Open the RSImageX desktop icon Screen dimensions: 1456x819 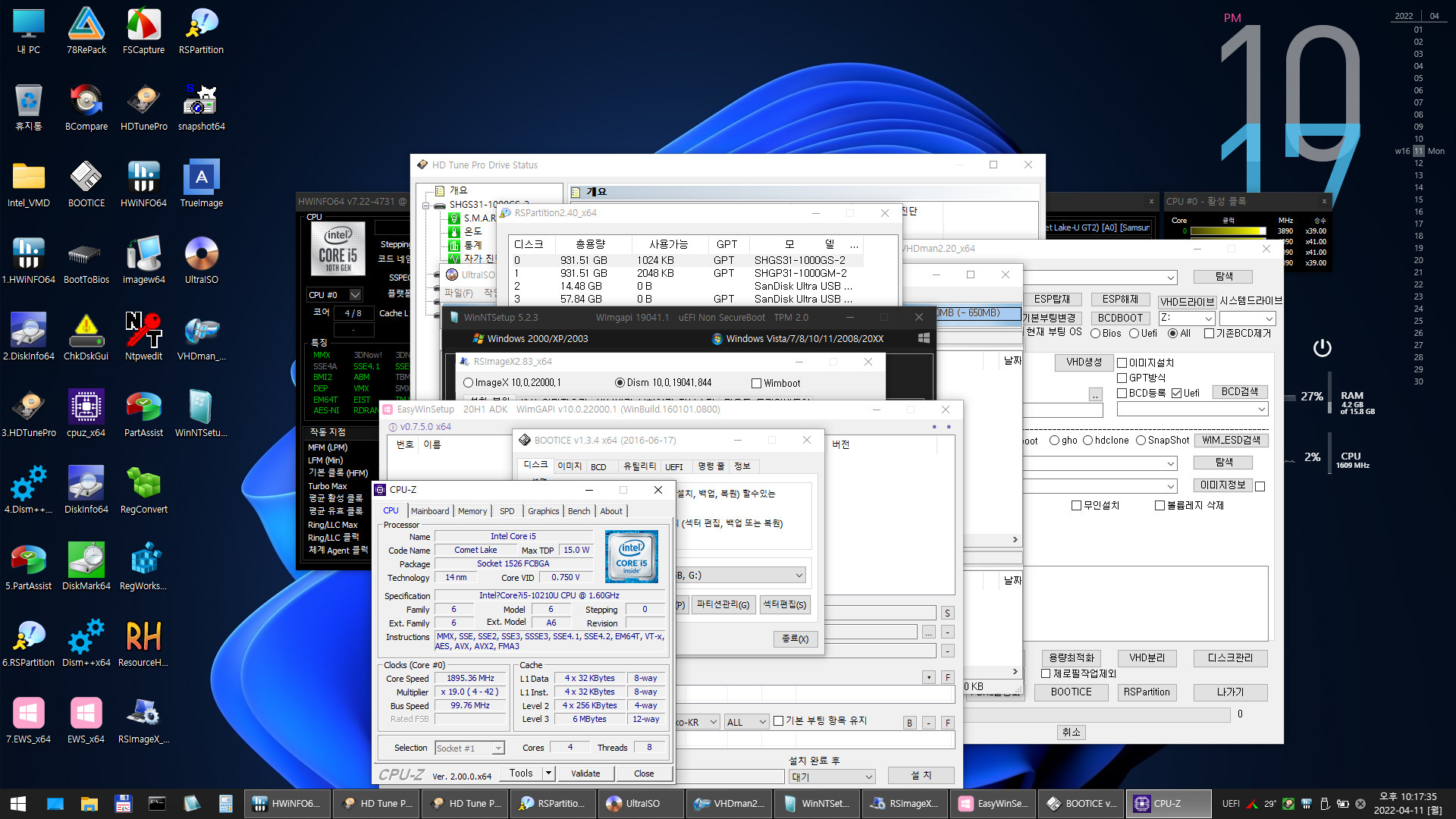[143, 720]
